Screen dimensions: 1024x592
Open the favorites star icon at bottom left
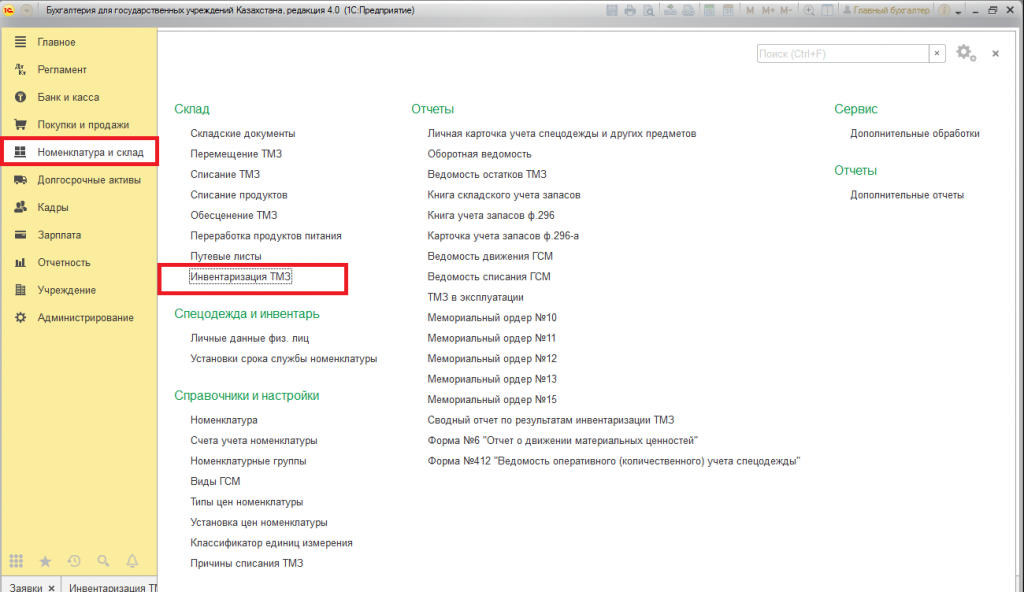pos(45,561)
